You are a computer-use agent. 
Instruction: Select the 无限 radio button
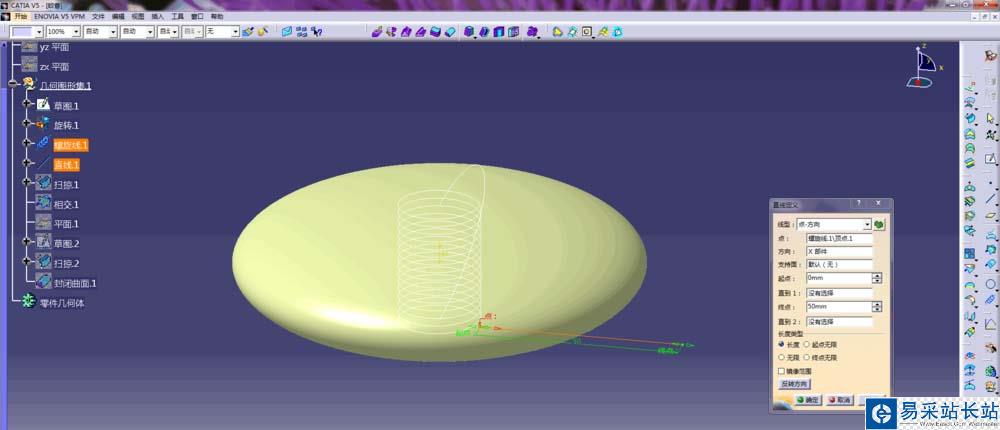click(x=782, y=357)
